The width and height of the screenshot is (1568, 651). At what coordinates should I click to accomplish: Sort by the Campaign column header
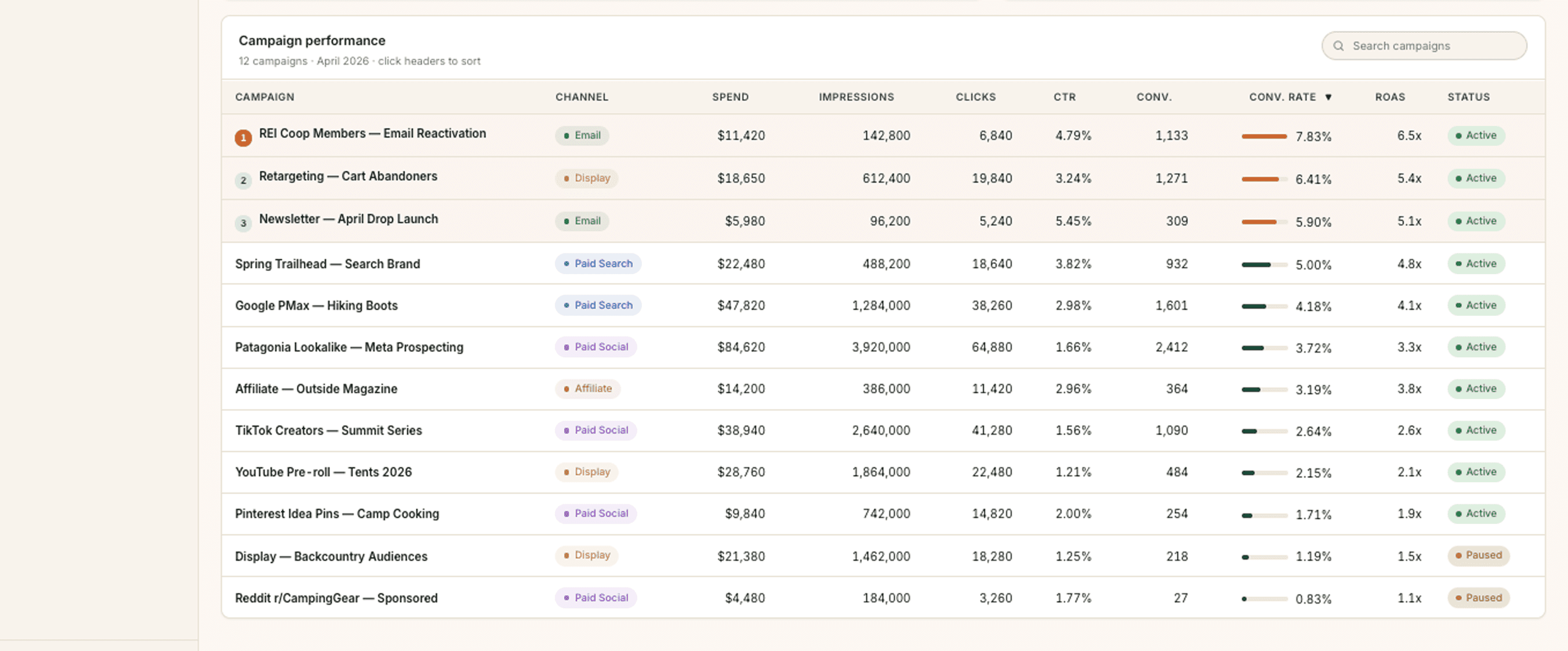[265, 97]
